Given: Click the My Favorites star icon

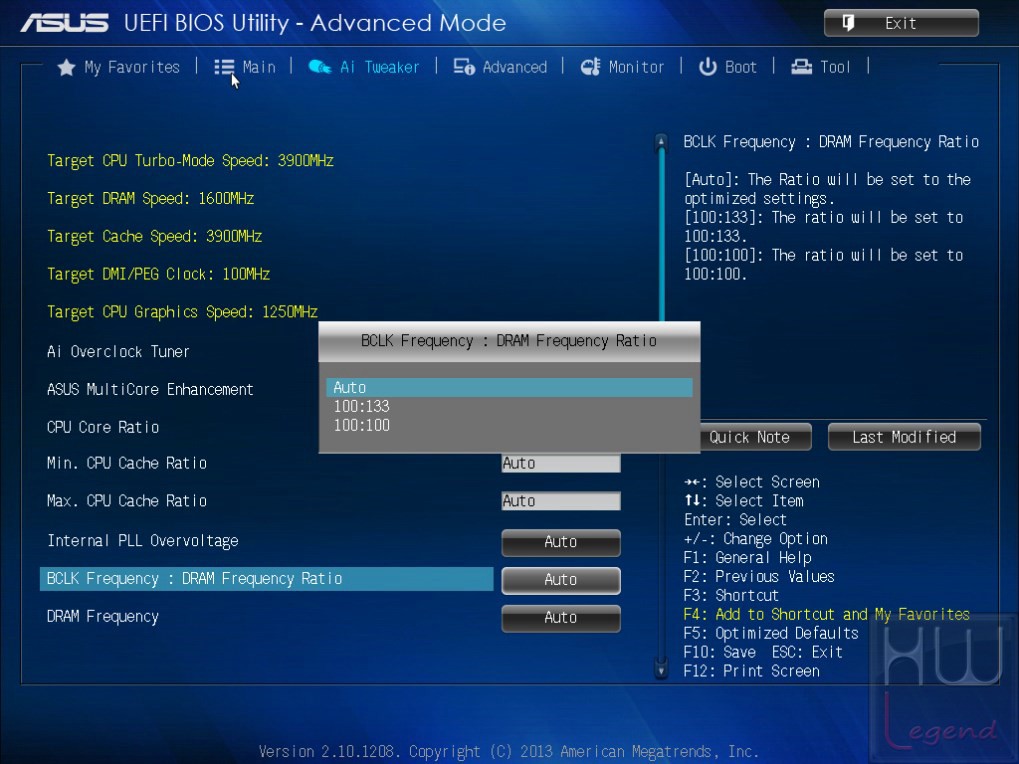Looking at the screenshot, I should pyautogui.click(x=66, y=67).
